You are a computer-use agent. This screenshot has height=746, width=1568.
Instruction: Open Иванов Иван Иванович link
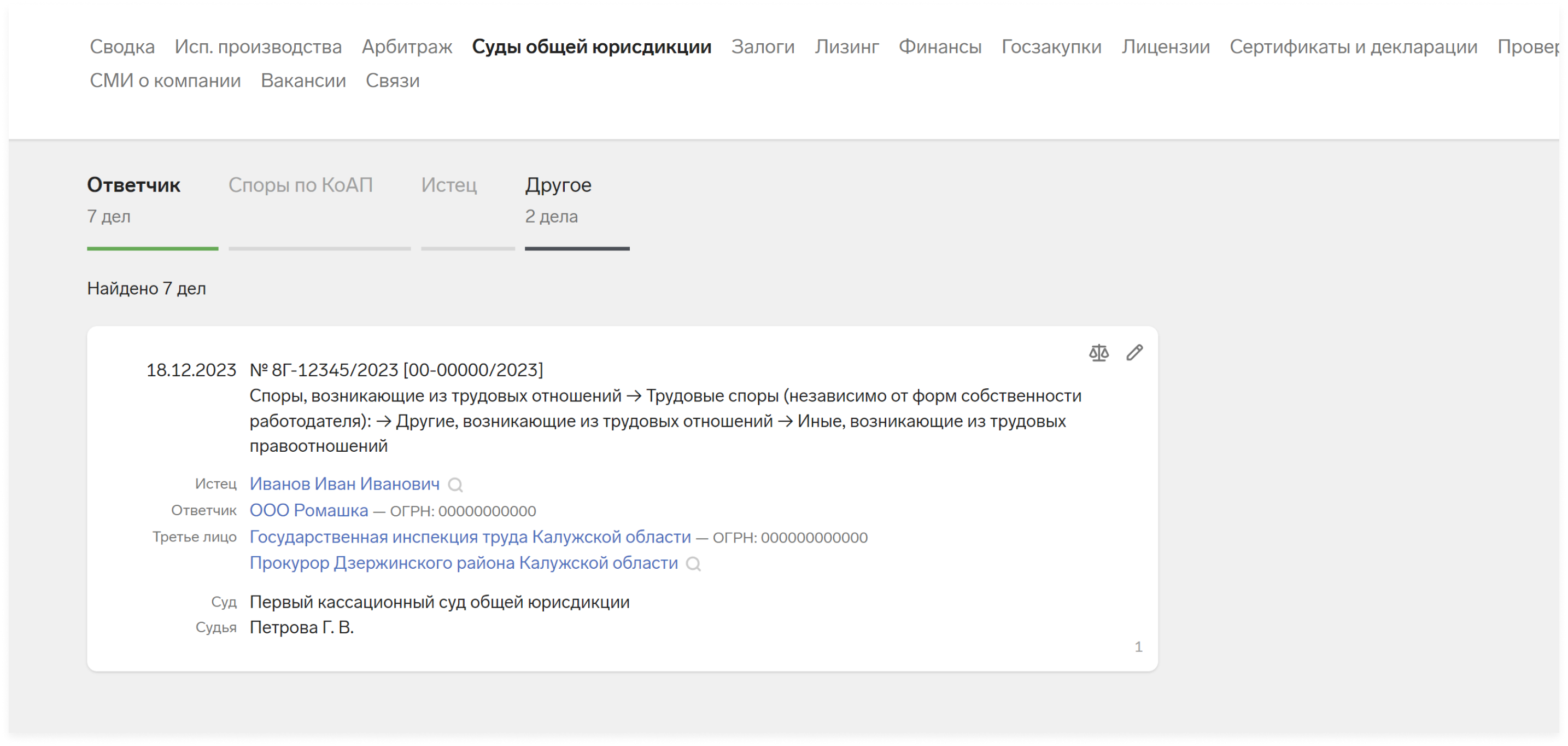pos(344,484)
